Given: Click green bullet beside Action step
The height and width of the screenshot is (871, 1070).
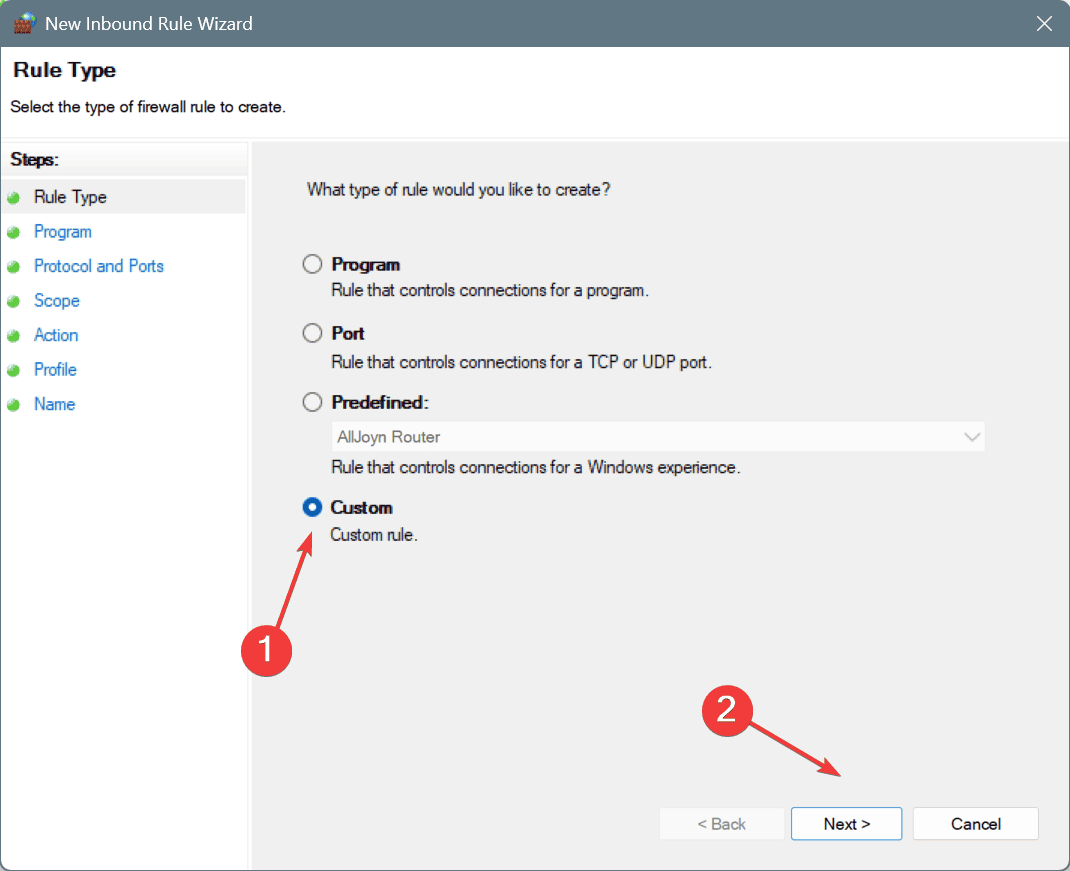Looking at the screenshot, I should pos(14,336).
